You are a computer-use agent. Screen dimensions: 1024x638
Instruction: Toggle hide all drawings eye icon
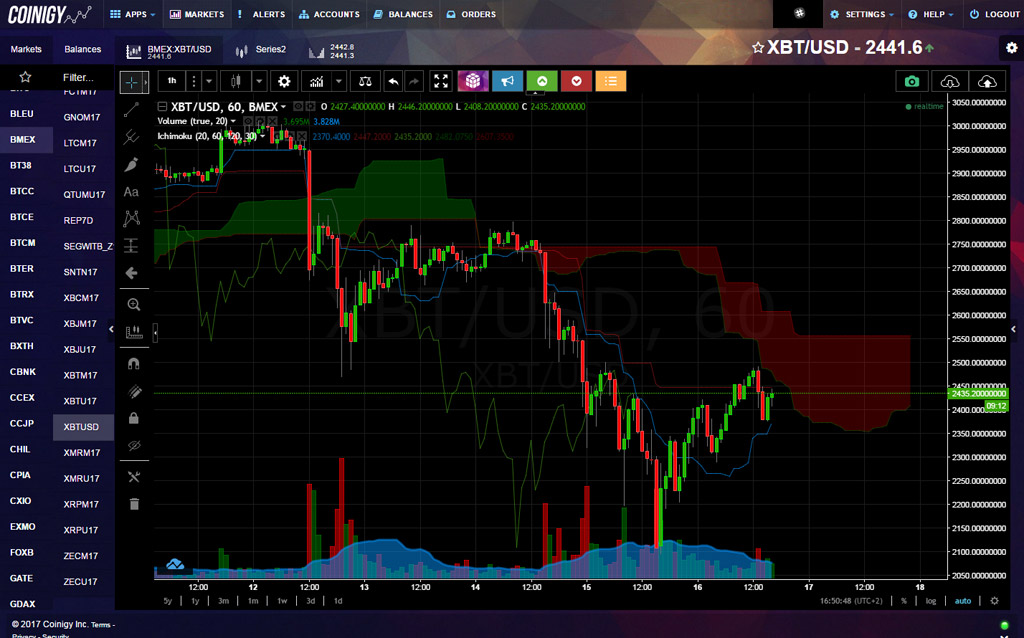pos(134,445)
